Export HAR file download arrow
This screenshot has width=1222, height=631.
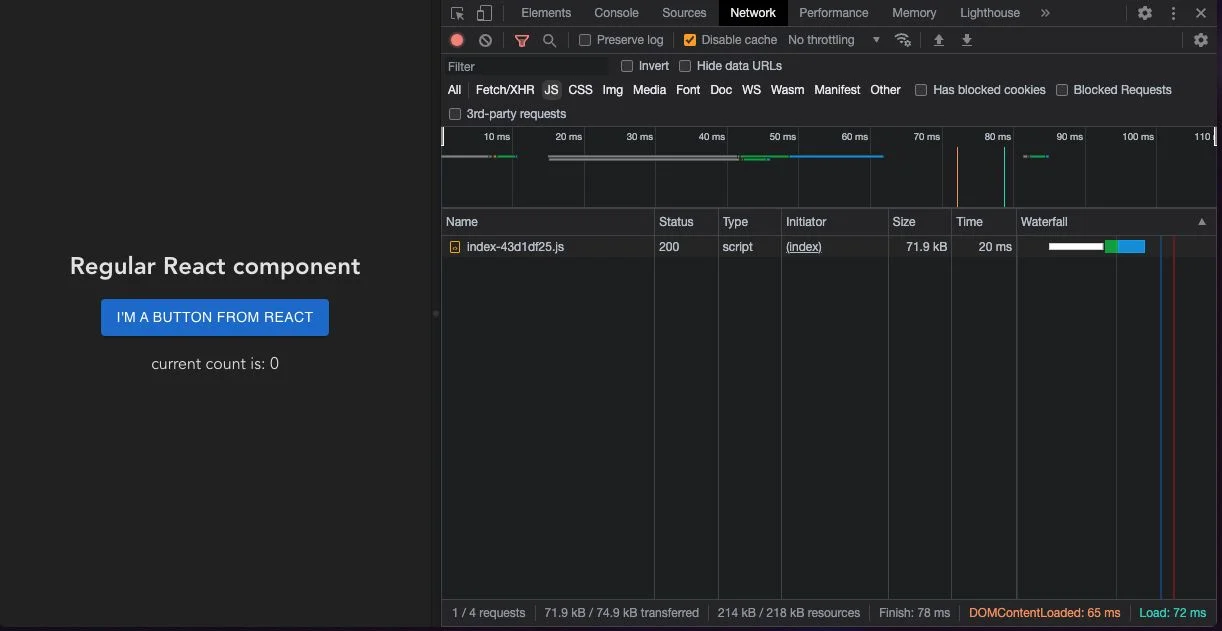click(967, 40)
